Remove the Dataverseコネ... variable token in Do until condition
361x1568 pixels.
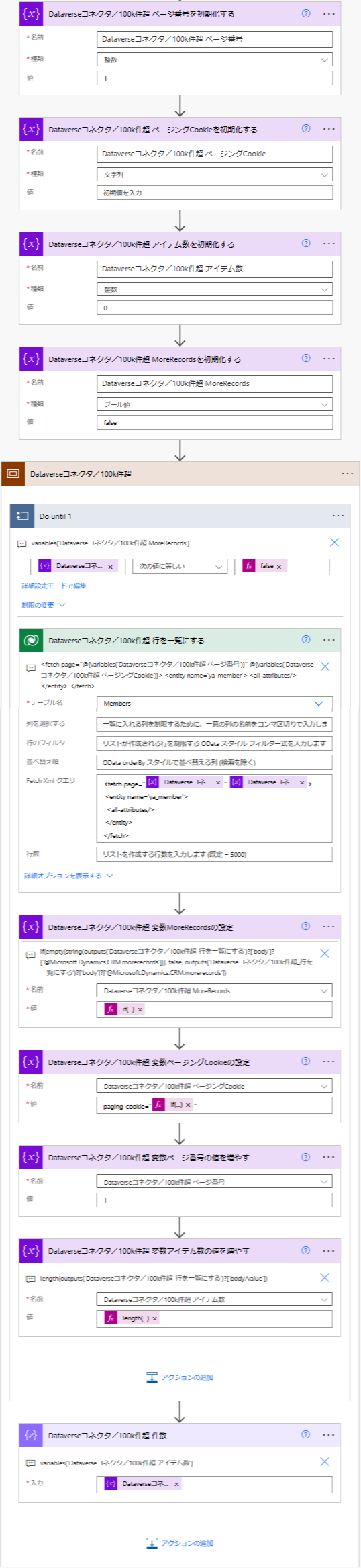pos(110,567)
